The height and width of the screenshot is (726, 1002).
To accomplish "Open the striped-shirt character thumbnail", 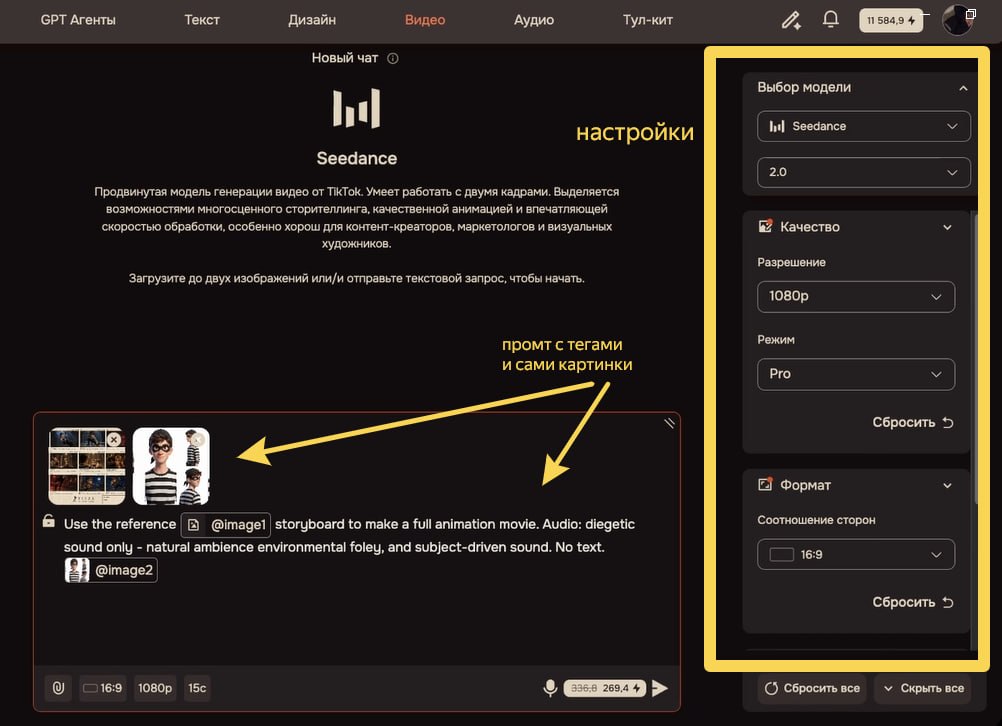I will coord(171,466).
